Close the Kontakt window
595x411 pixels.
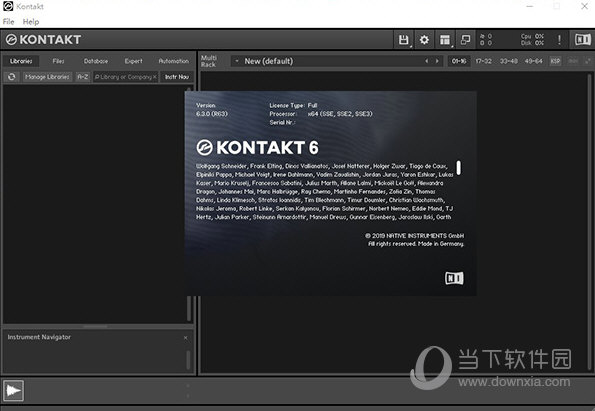[584, 6]
